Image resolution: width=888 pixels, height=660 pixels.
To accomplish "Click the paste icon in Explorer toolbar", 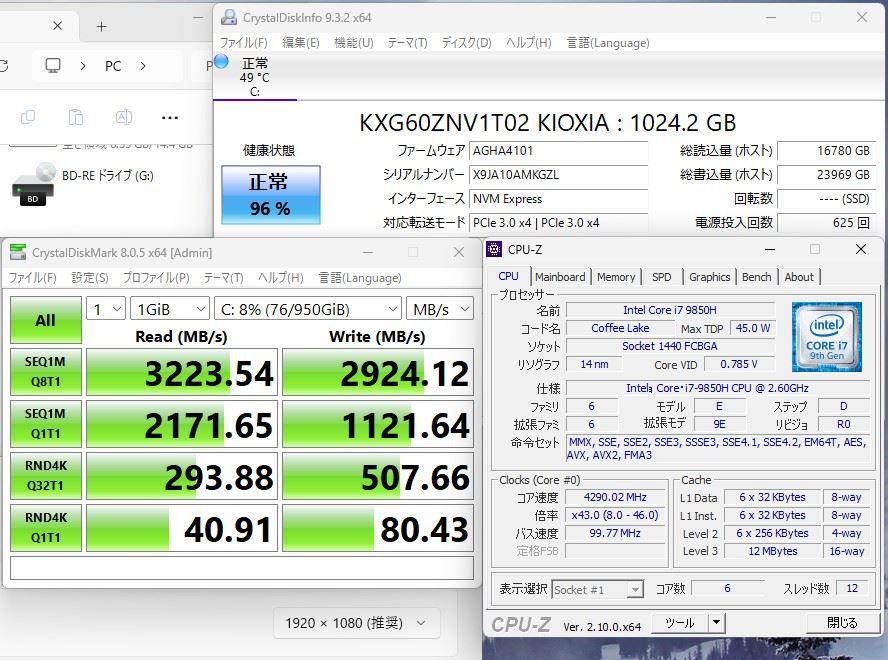I will pos(76,117).
